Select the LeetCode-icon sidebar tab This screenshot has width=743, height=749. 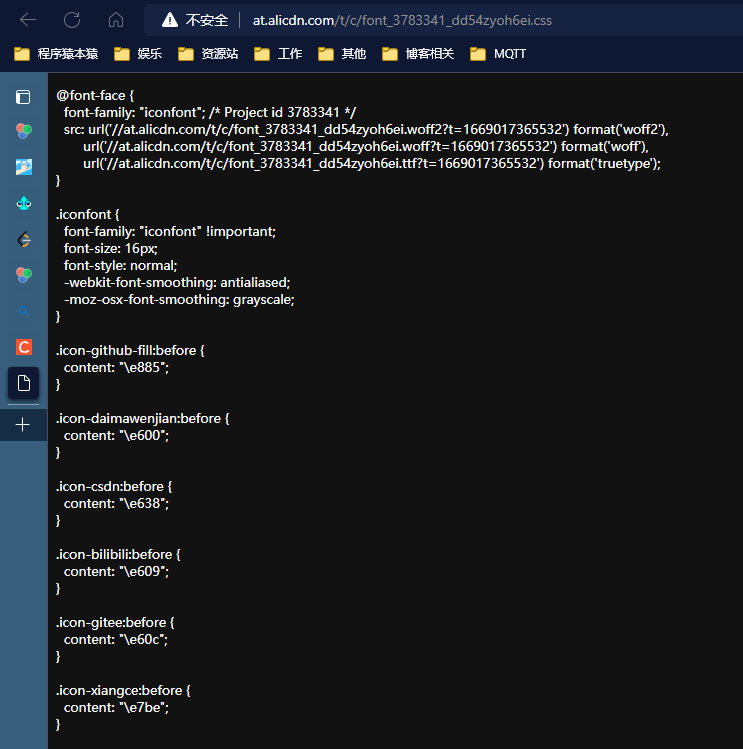(x=23, y=239)
